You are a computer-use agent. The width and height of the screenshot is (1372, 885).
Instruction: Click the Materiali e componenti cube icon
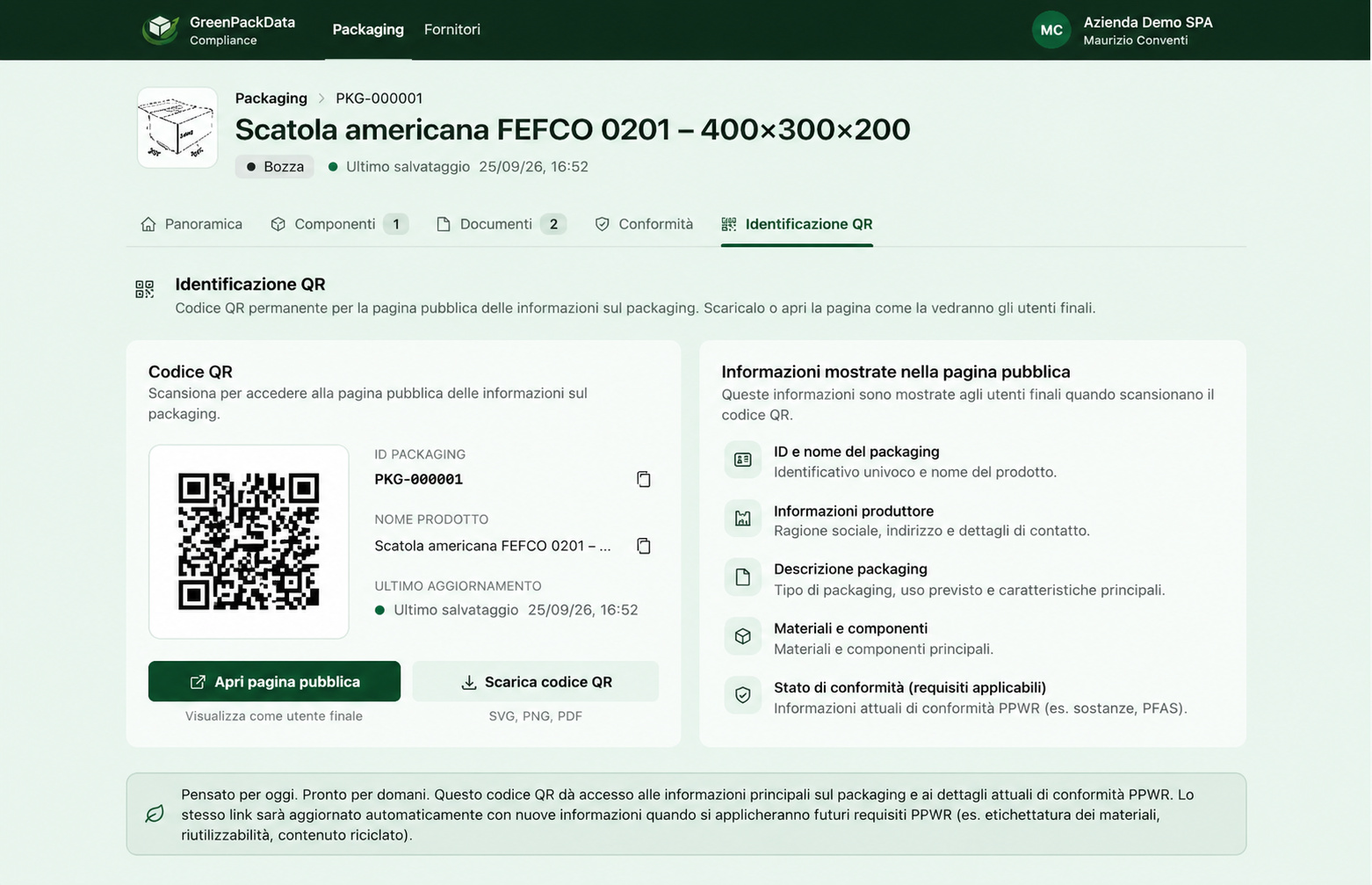743,636
